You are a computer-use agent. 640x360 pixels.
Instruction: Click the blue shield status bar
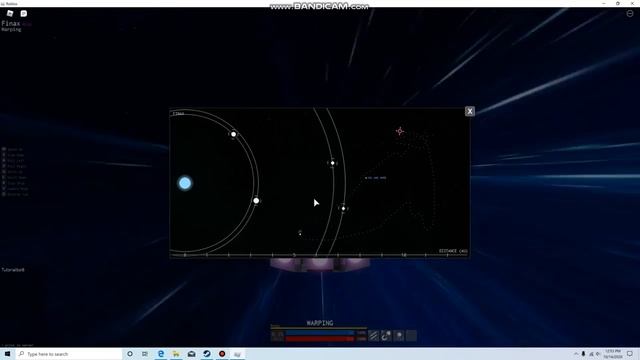point(320,333)
